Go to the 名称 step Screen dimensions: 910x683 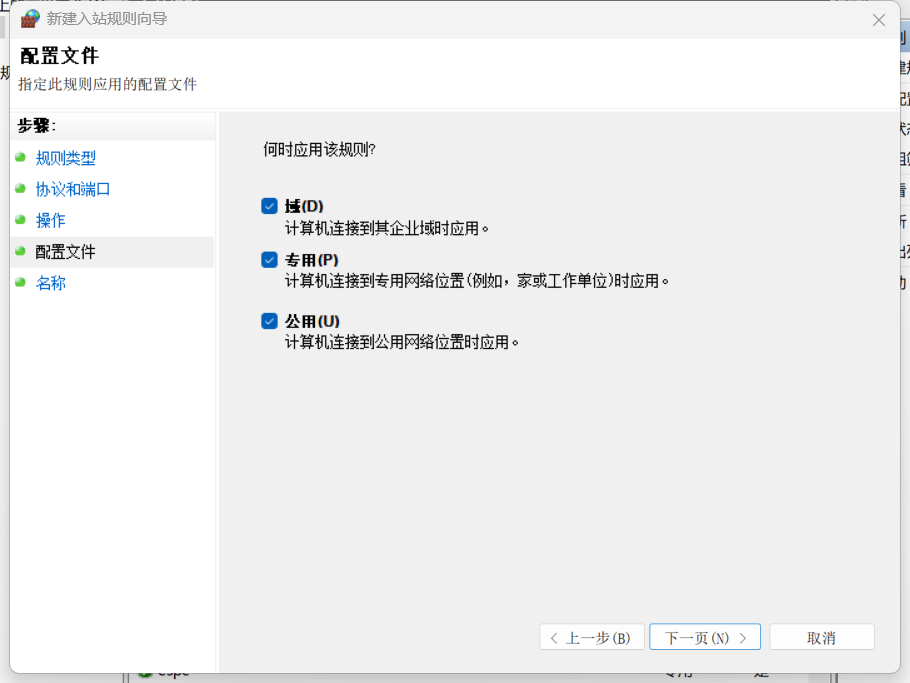coord(50,283)
